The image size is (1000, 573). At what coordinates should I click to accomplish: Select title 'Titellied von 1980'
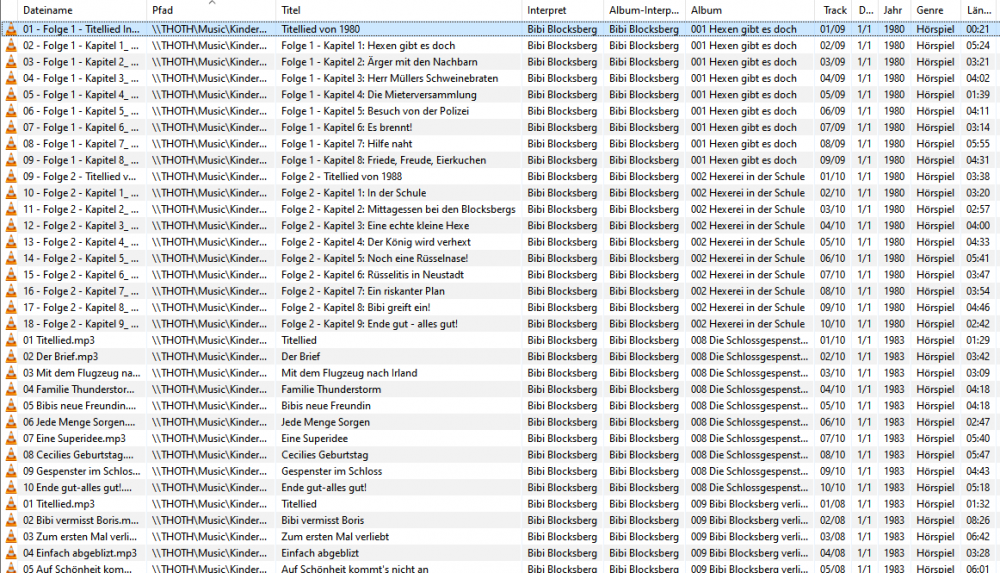321,29
